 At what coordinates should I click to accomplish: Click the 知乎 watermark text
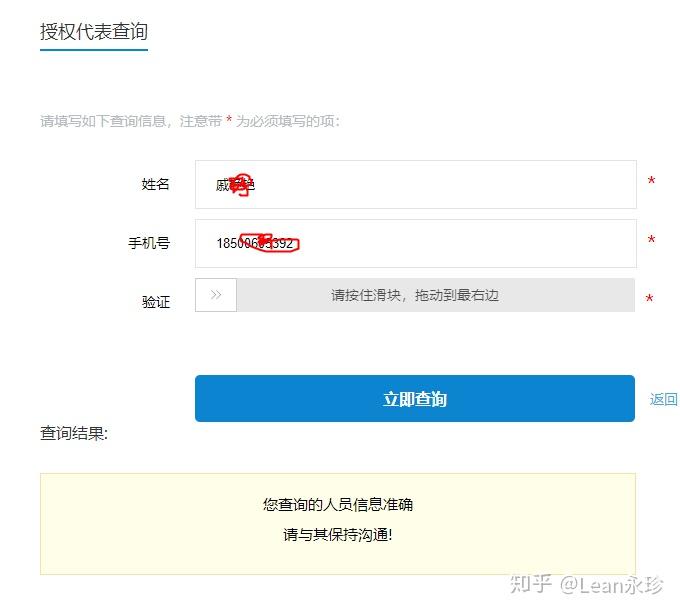(530, 584)
